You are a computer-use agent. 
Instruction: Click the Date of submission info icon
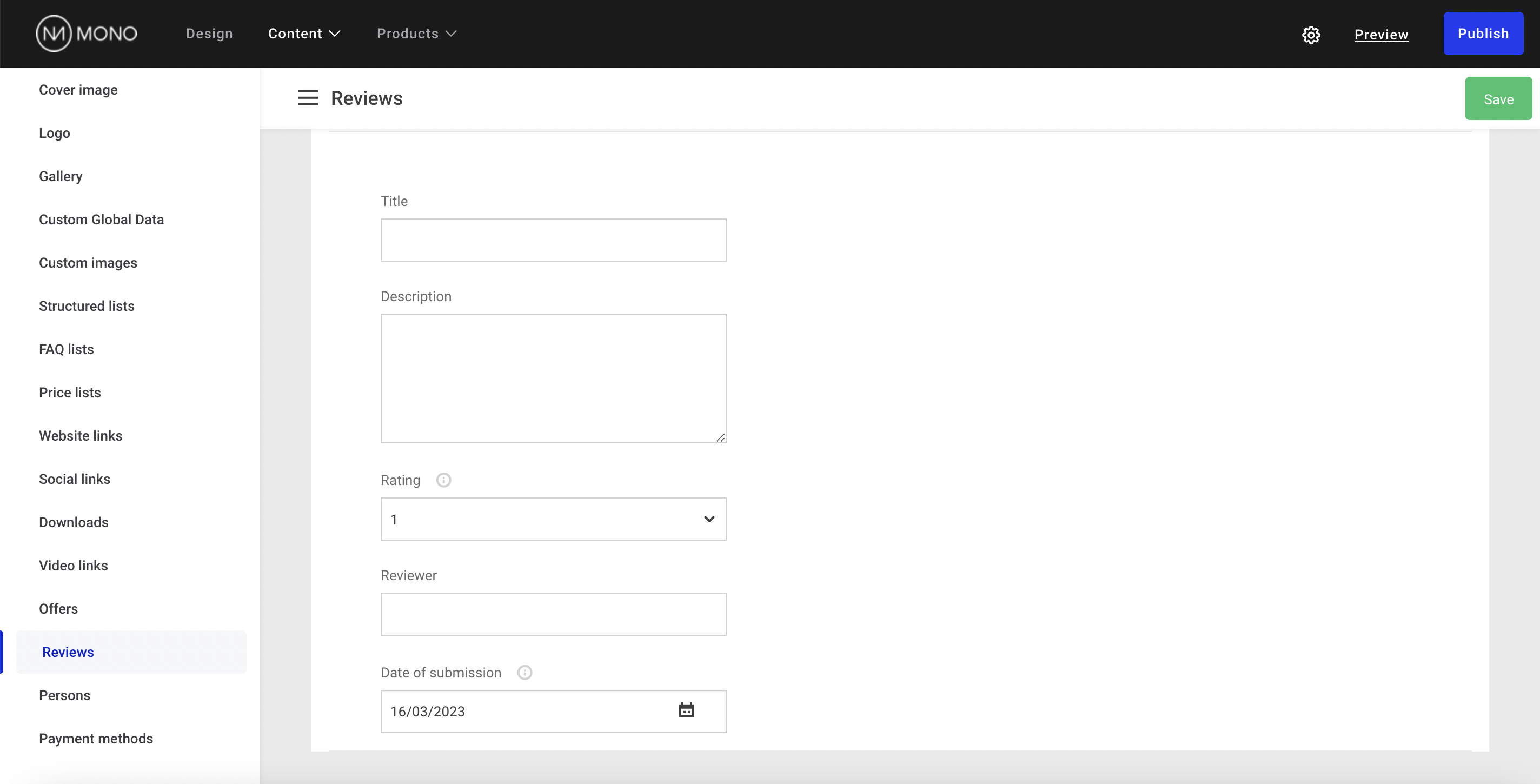pos(525,672)
